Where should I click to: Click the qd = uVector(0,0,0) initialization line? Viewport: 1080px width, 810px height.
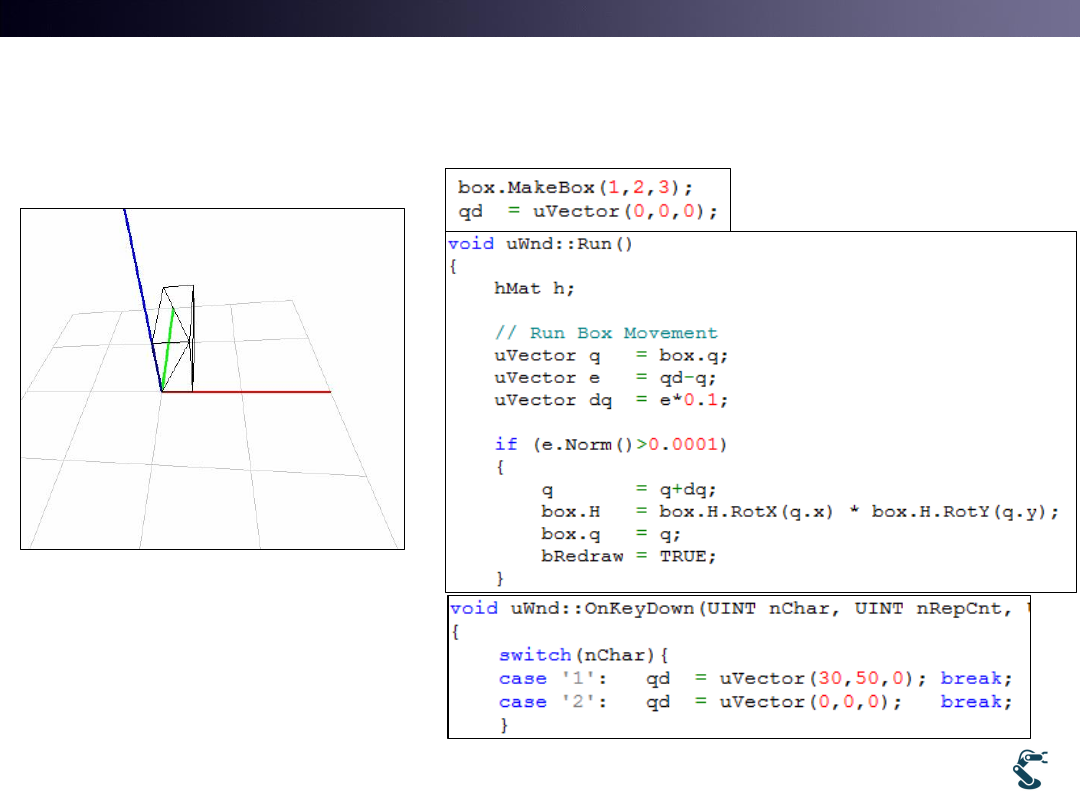pos(587,212)
